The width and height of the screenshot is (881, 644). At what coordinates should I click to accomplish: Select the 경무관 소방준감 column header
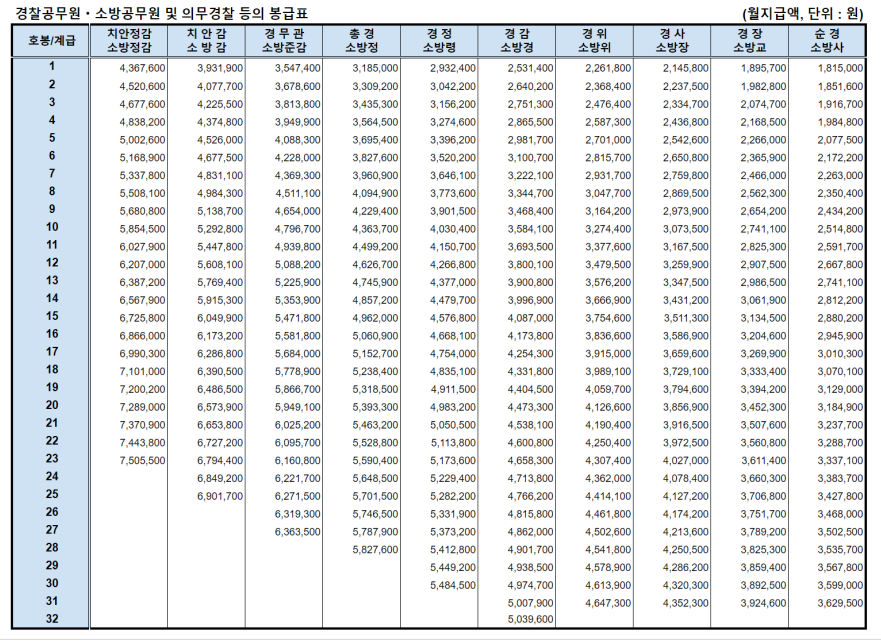(x=284, y=41)
